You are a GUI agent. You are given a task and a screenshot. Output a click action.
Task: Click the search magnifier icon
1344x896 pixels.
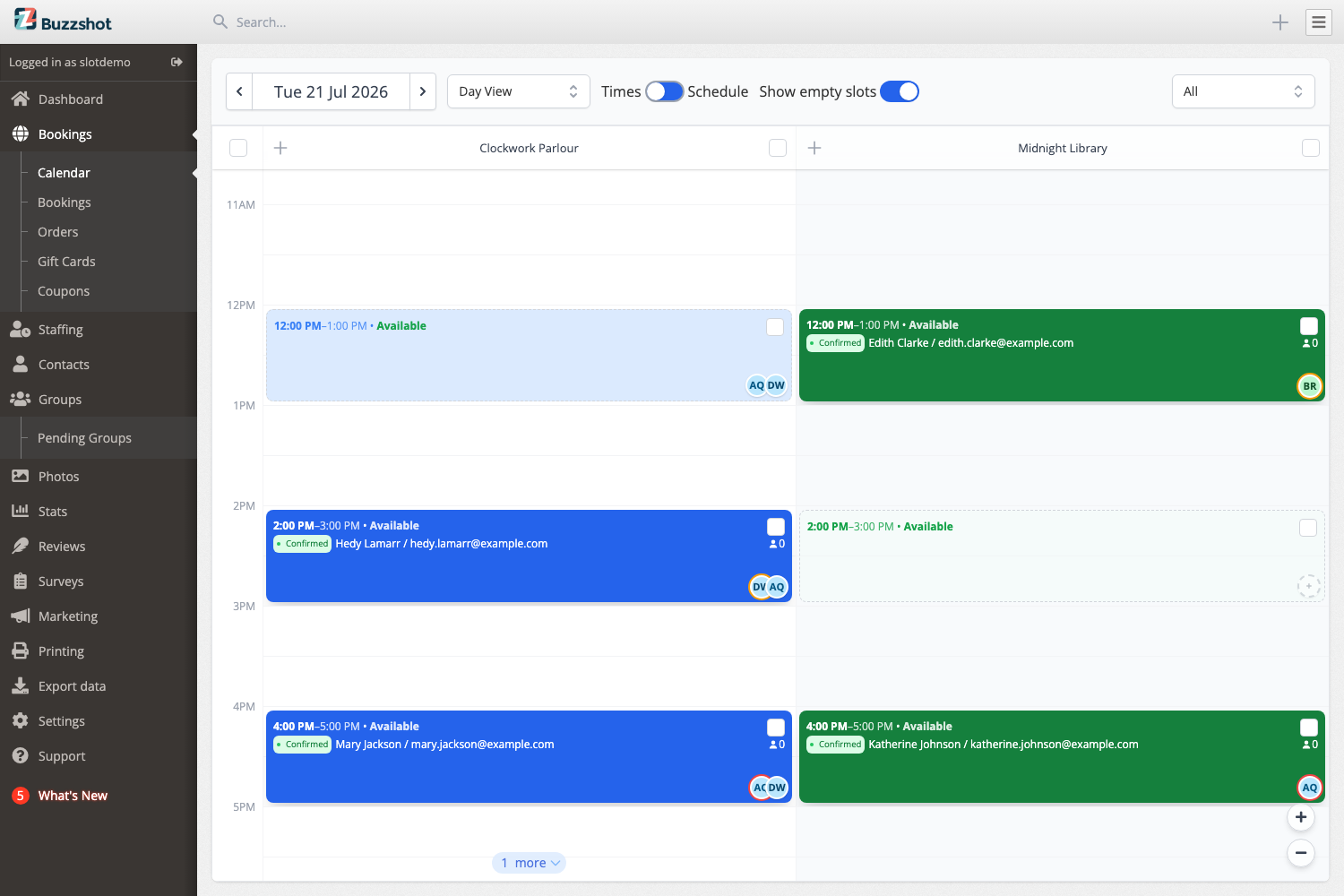pyautogui.click(x=220, y=22)
